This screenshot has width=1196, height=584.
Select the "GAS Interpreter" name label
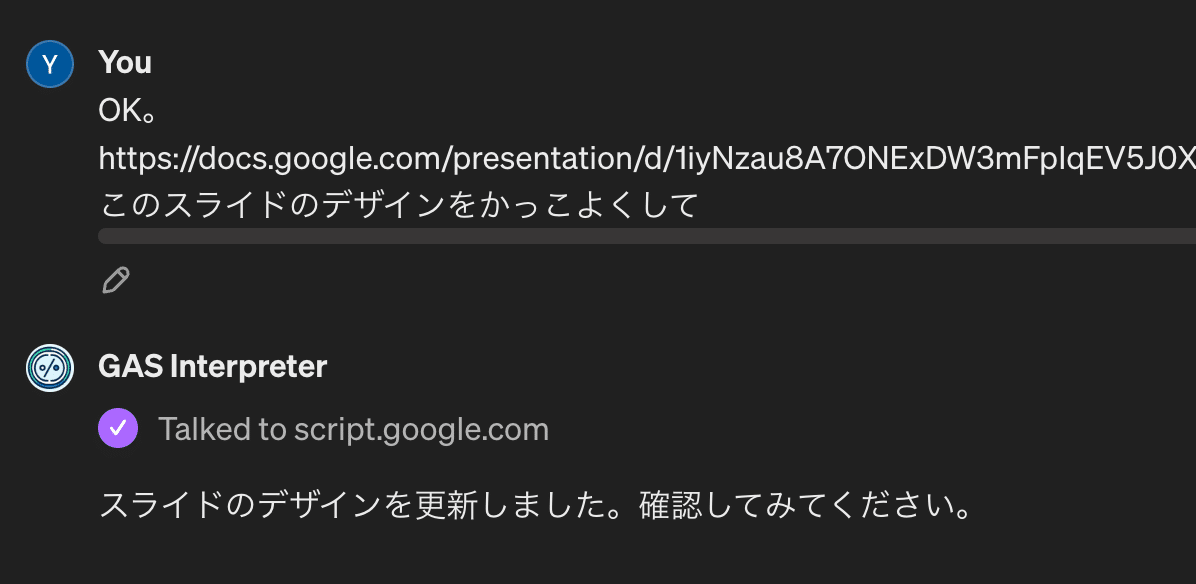click(x=212, y=366)
